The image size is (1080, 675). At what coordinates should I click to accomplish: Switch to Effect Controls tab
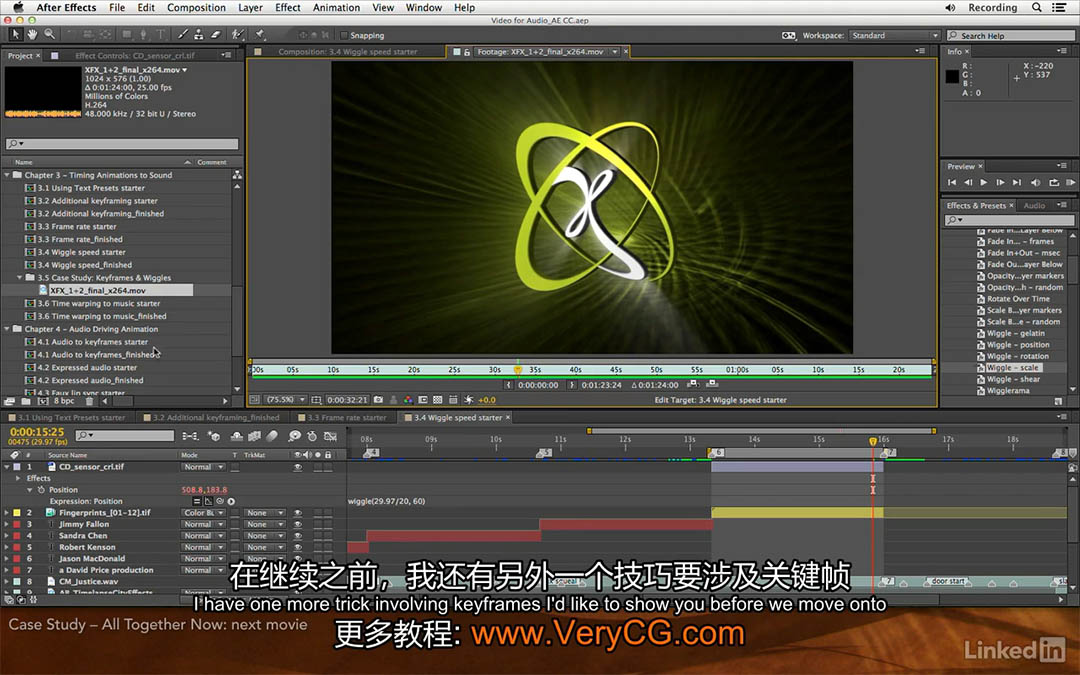pyautogui.click(x=135, y=55)
